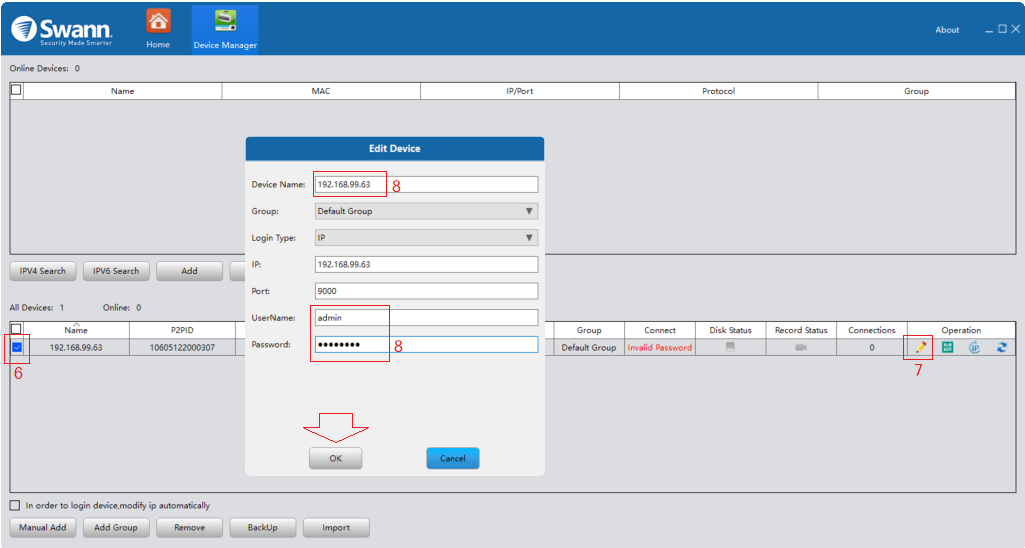
Task: Click the About menu item
Action: (x=947, y=29)
